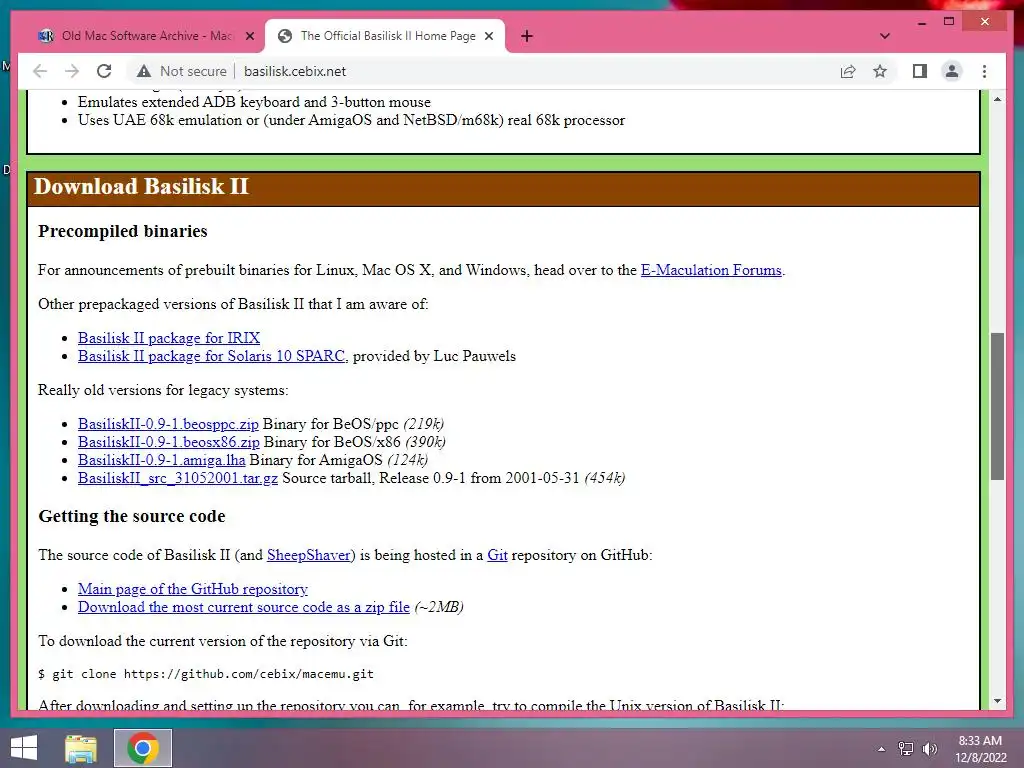
Task: Share this page via share icon
Action: point(848,71)
